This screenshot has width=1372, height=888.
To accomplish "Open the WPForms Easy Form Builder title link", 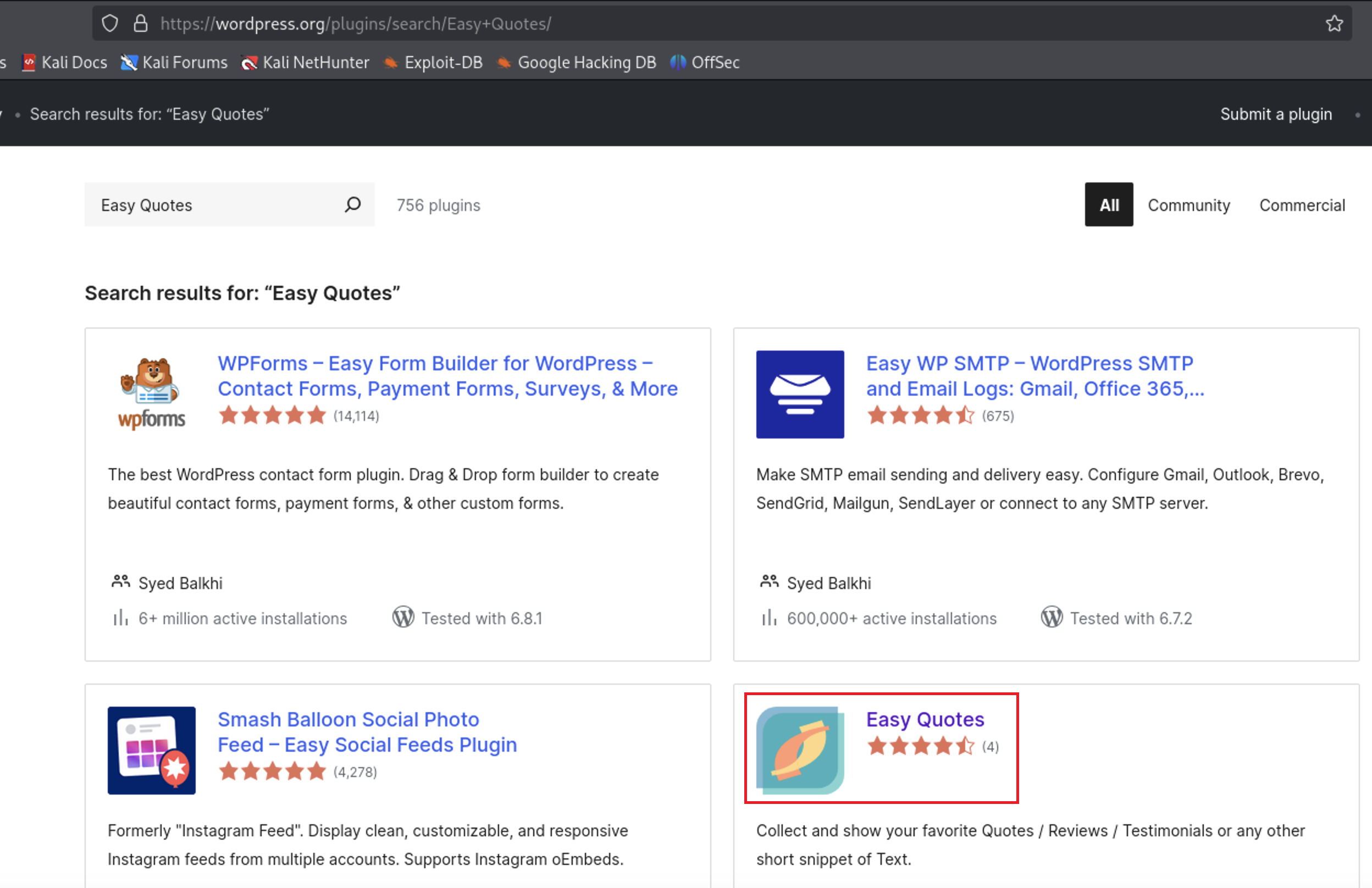I will click(447, 376).
